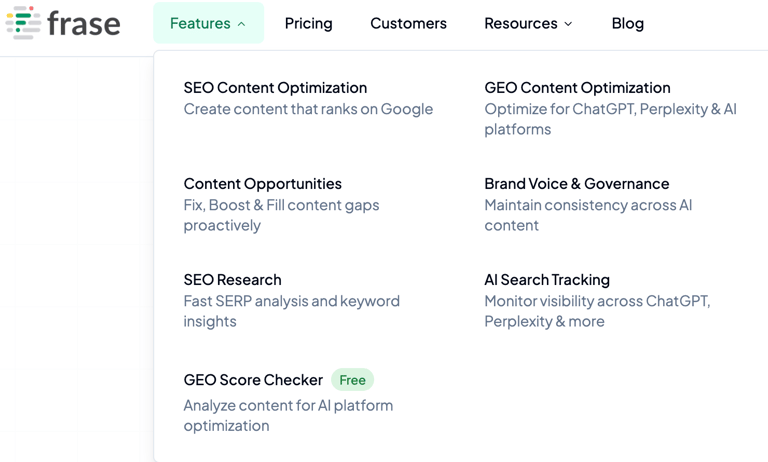
Task: Open GEO Content Optimization feature
Action: [577, 88]
